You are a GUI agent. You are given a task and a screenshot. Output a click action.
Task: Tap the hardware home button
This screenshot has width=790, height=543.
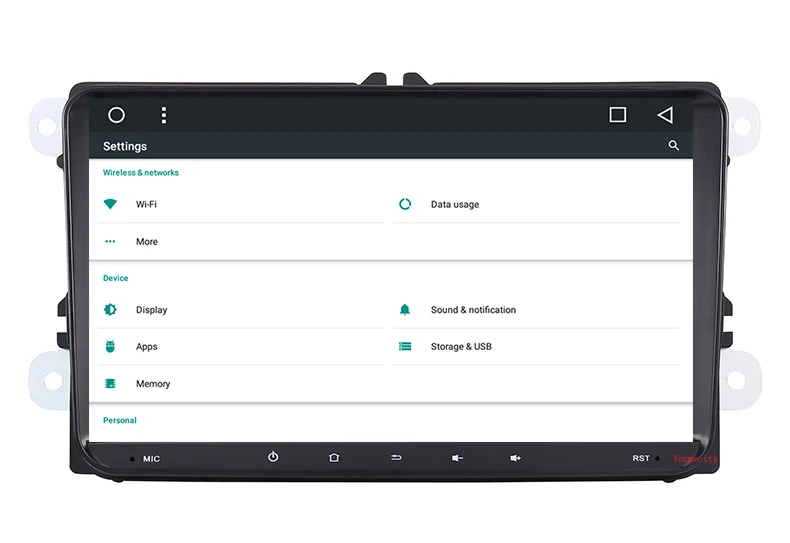click(334, 457)
